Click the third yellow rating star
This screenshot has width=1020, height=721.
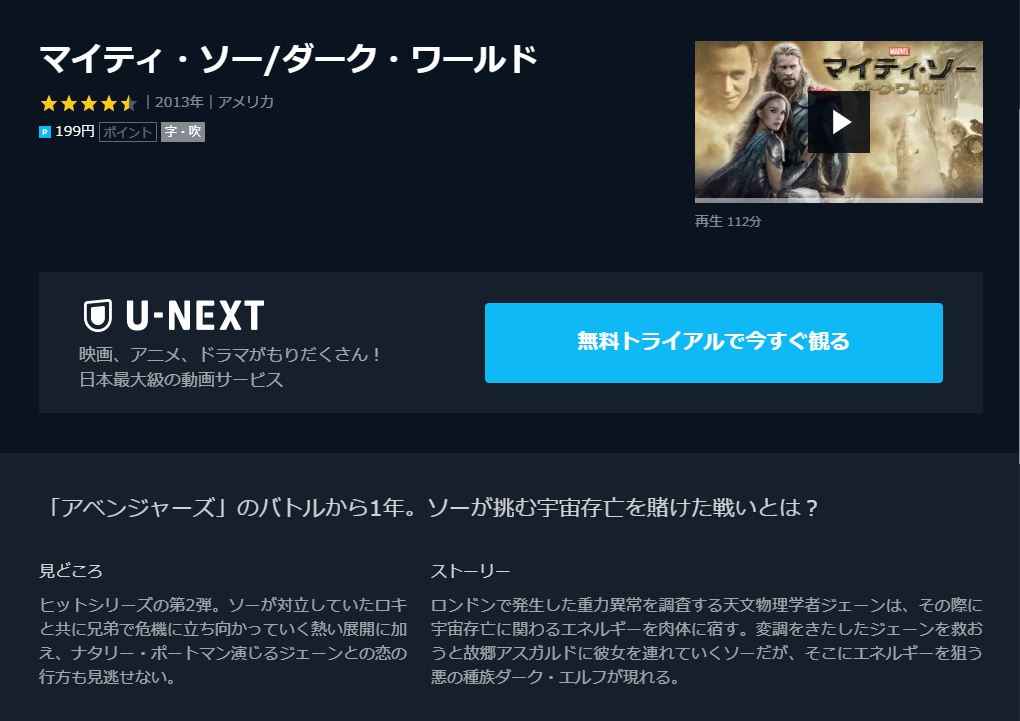click(89, 103)
